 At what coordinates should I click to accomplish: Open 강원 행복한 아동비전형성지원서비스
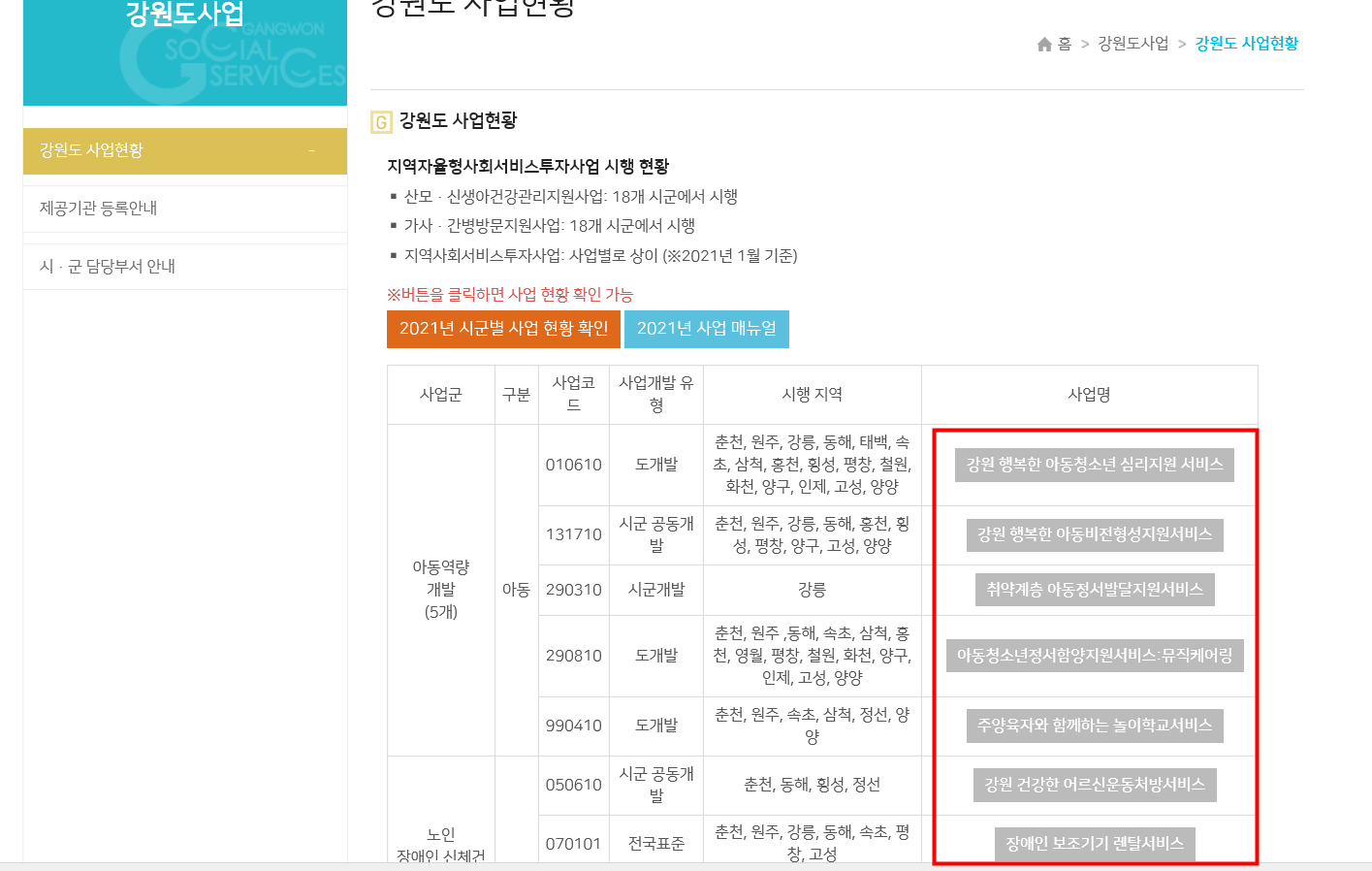pyautogui.click(x=1094, y=534)
